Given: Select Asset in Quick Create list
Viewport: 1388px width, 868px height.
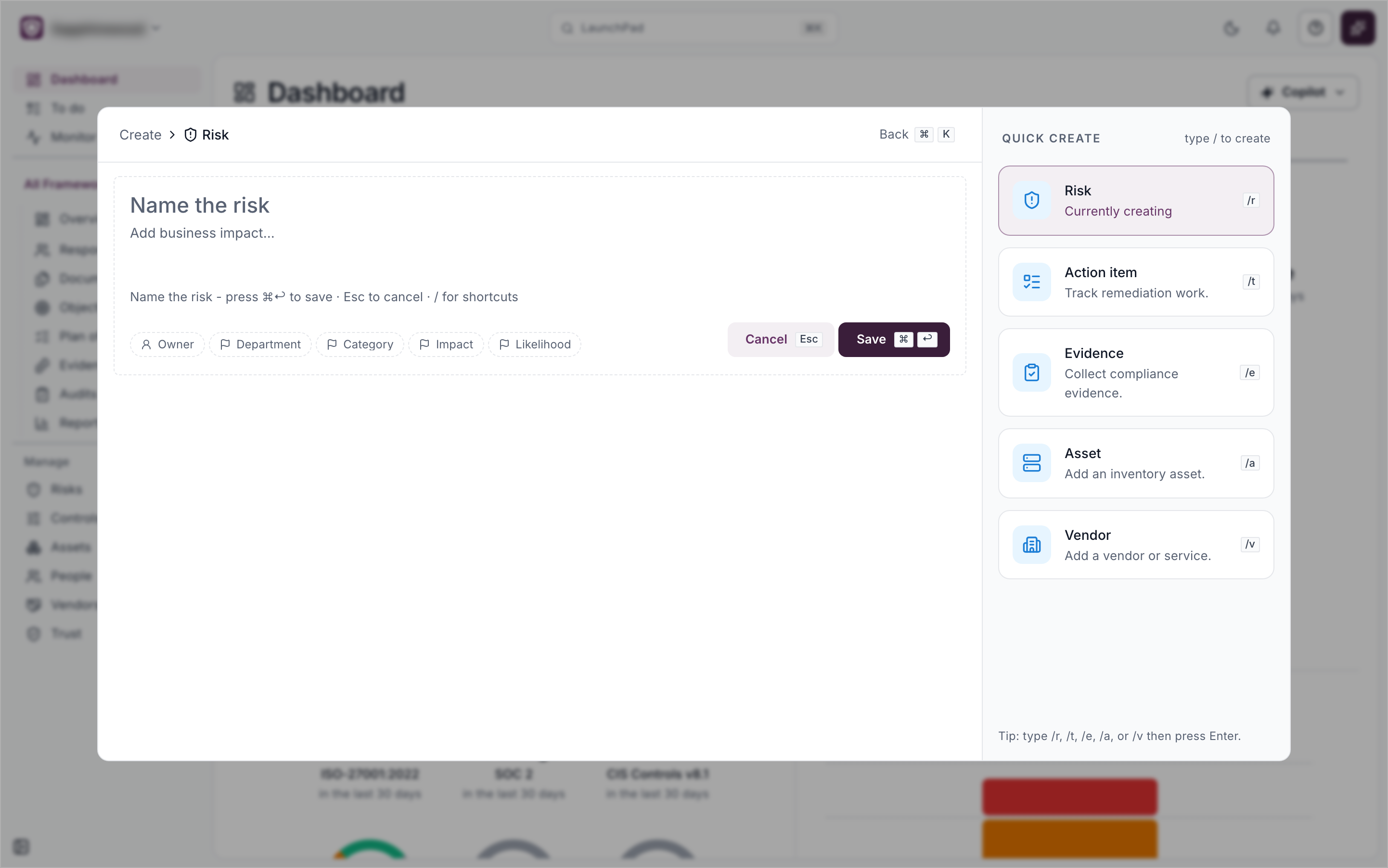Looking at the screenshot, I should [1136, 463].
